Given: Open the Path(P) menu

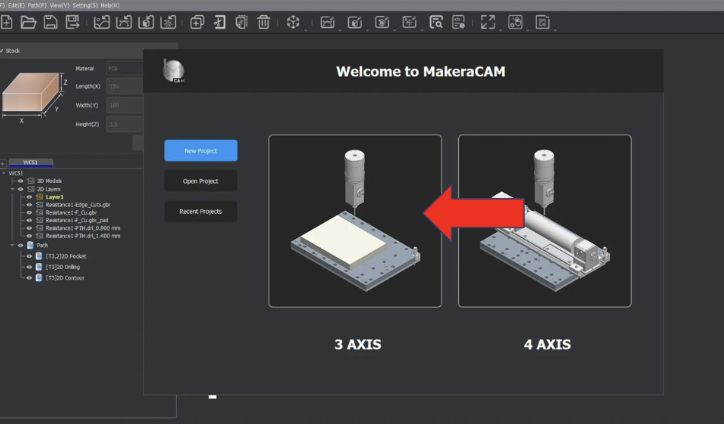Looking at the screenshot, I should [35, 4].
